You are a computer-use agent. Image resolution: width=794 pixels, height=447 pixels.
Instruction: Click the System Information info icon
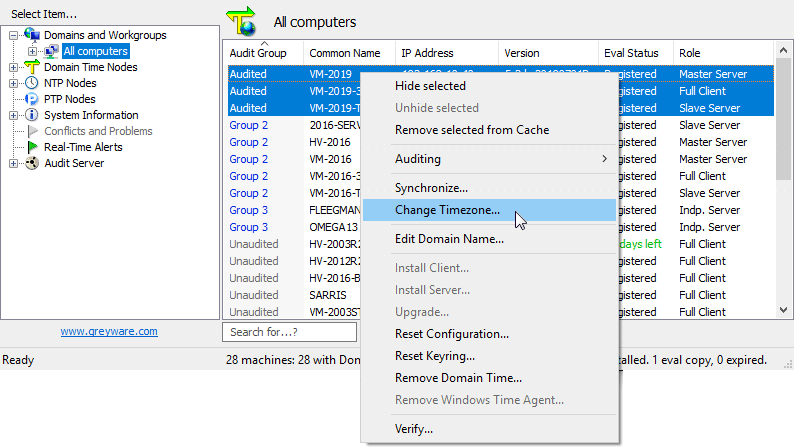[x=32, y=115]
